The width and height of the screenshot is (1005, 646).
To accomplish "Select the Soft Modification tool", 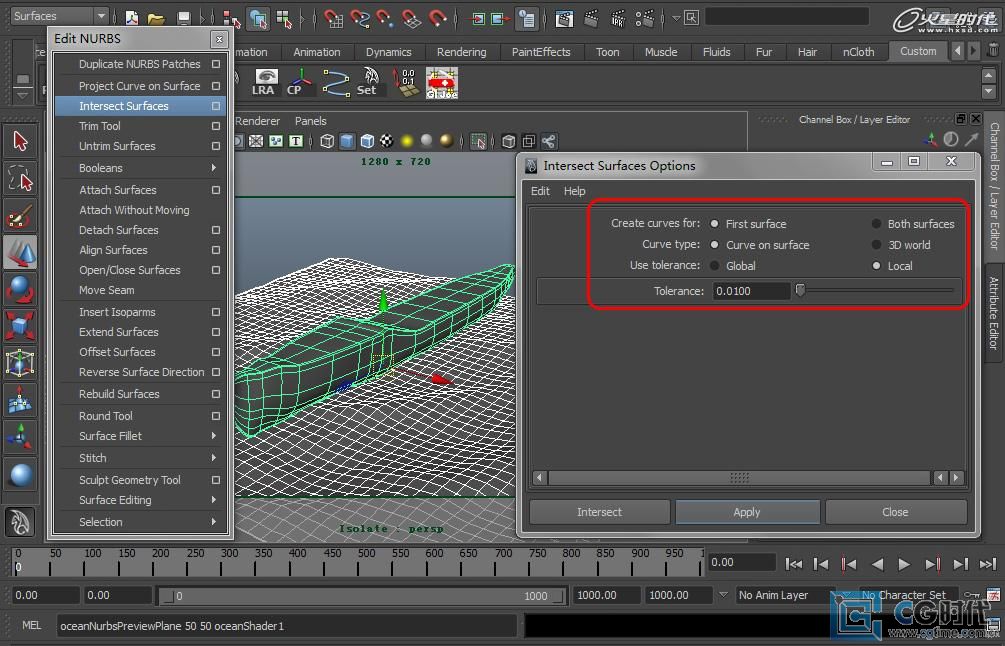I will tap(20, 401).
